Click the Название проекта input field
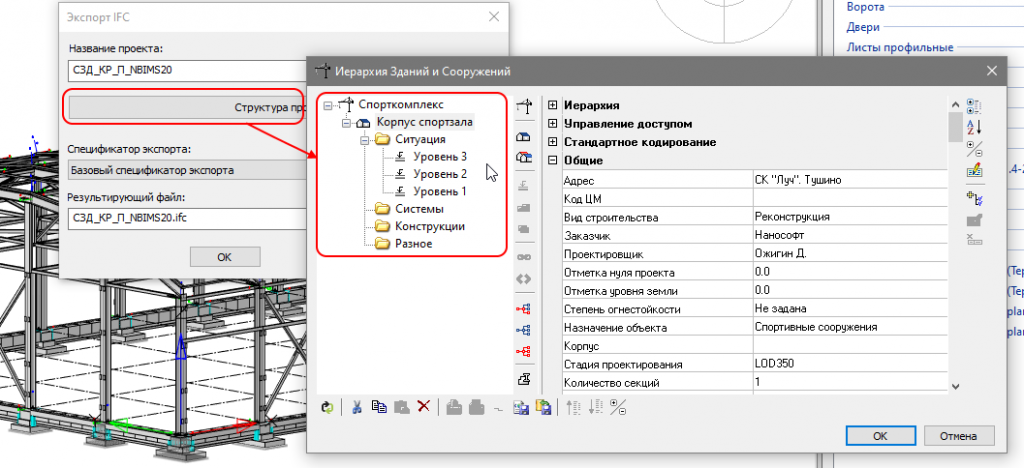Image resolution: width=1024 pixels, height=468 pixels. [x=188, y=69]
